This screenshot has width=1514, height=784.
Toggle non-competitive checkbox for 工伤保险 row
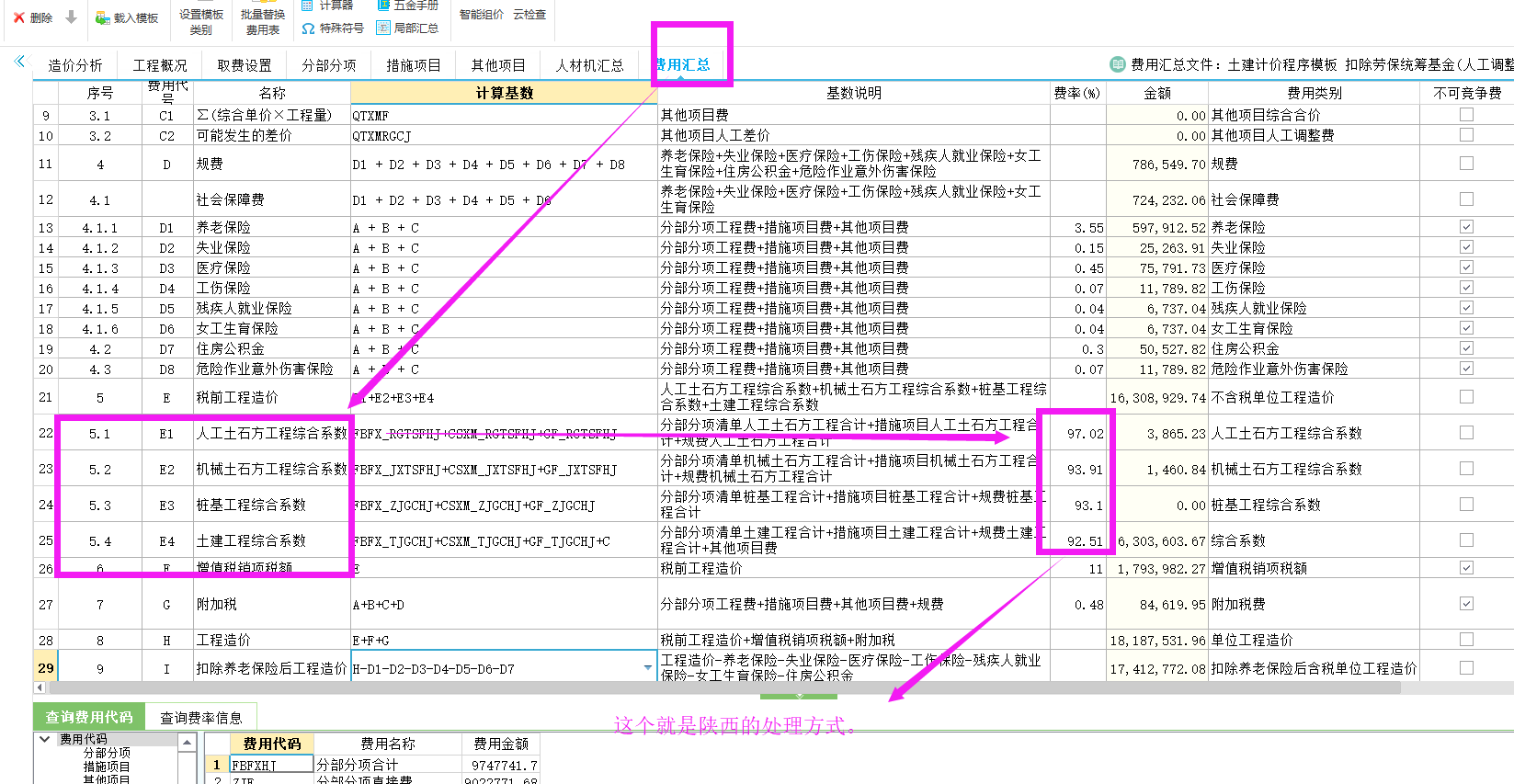pos(1466,288)
